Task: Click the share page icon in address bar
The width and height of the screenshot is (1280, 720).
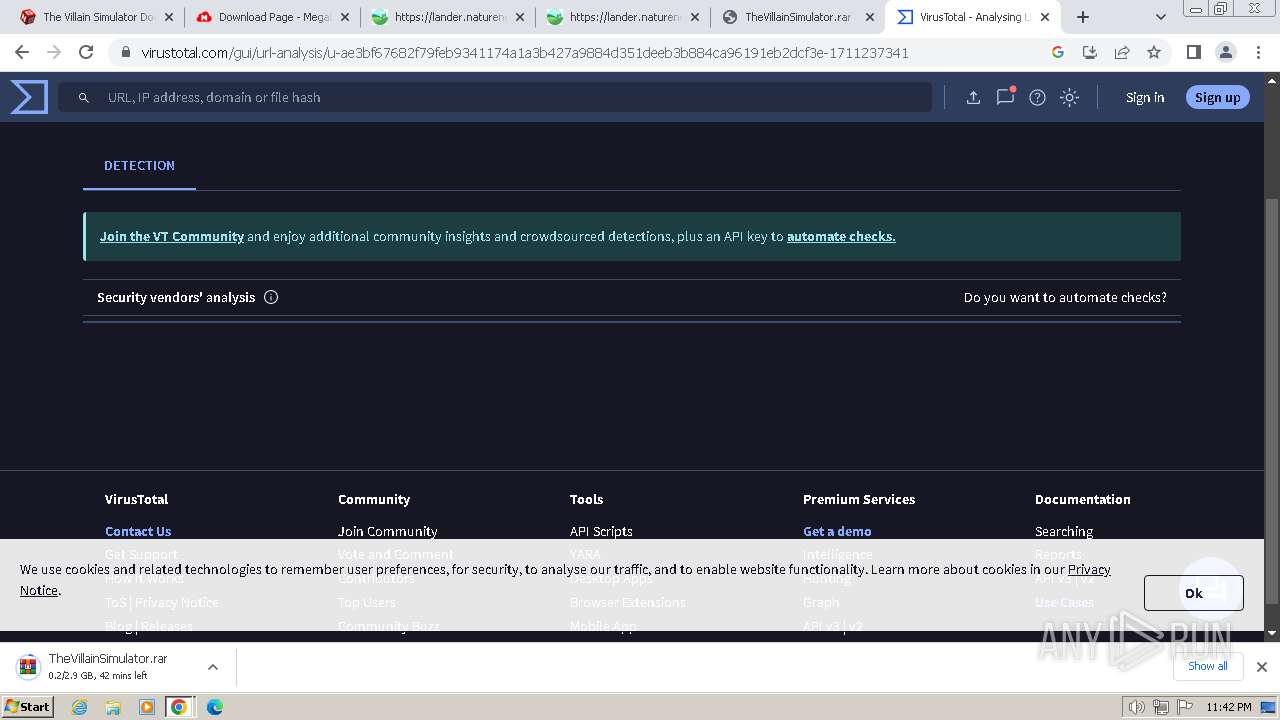Action: coord(1122,52)
